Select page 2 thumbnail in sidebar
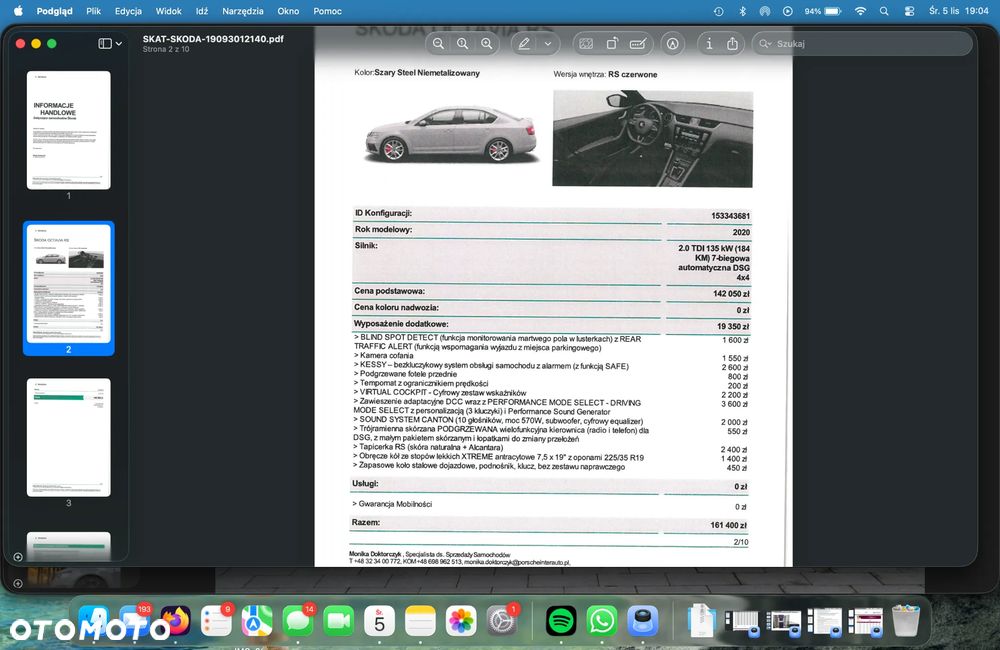This screenshot has height=650, width=1000. point(68,284)
